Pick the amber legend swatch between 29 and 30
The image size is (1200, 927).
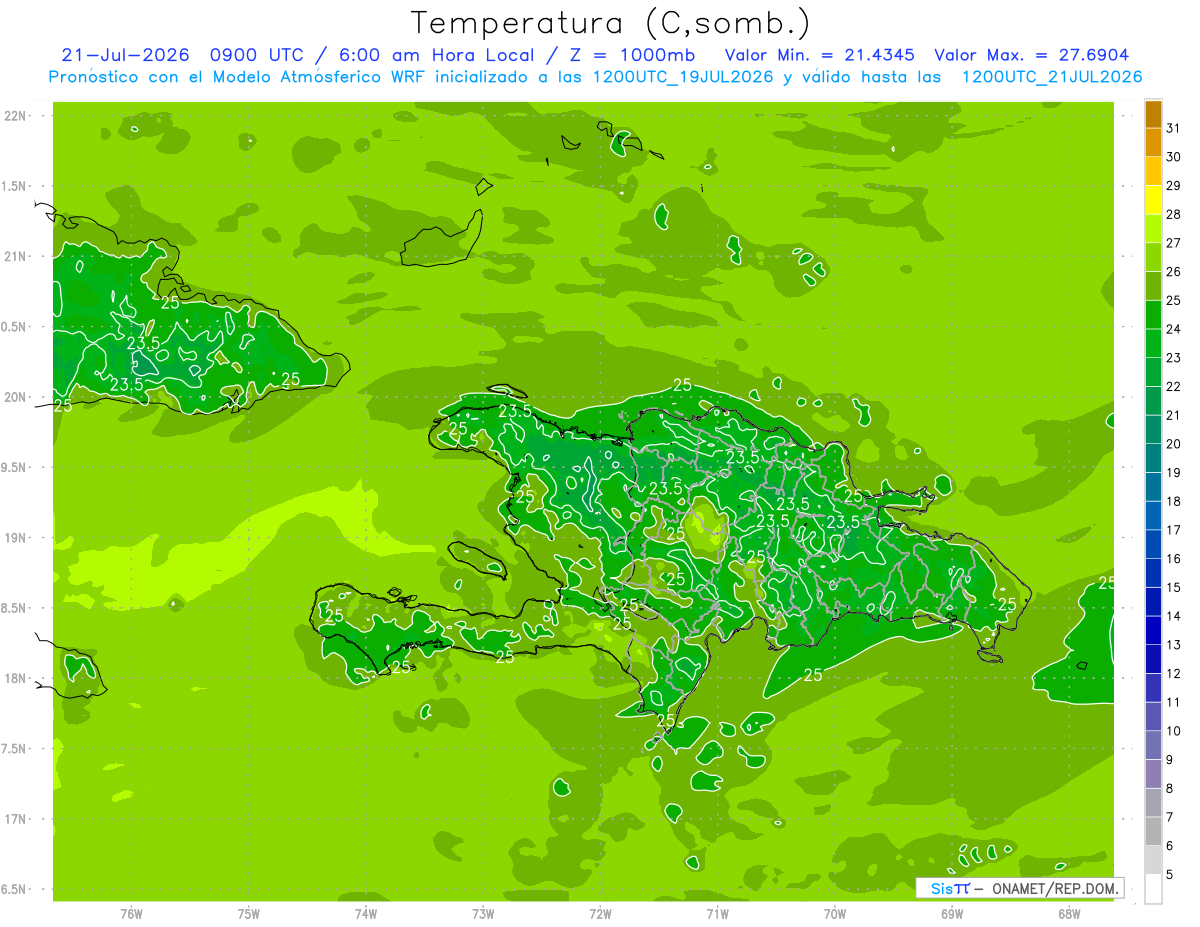coord(1153,171)
